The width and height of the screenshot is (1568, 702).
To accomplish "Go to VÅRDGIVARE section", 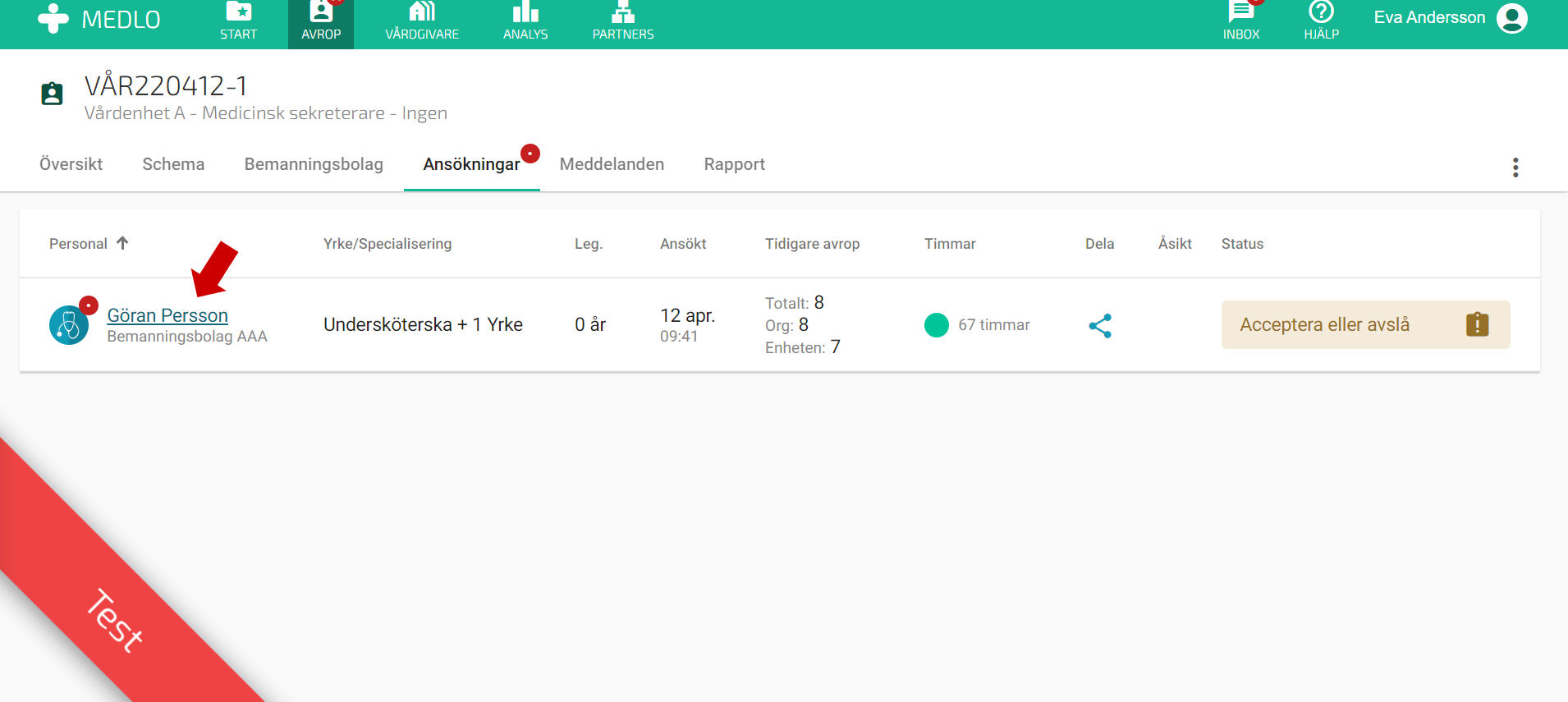I will click(422, 21).
